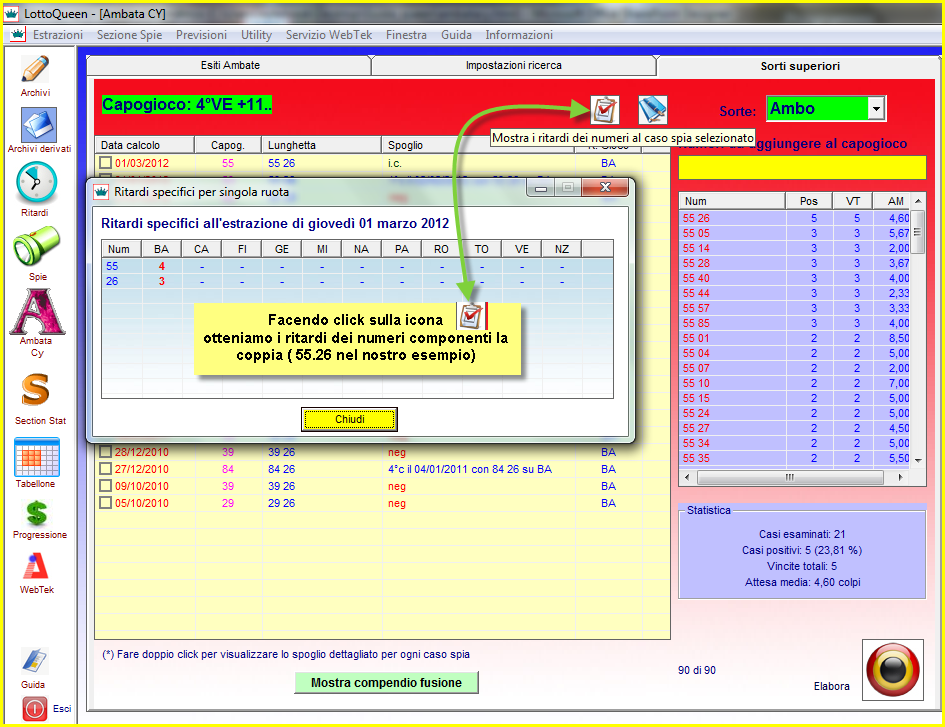Click number 55 in the Ritardi dialog

112,266
